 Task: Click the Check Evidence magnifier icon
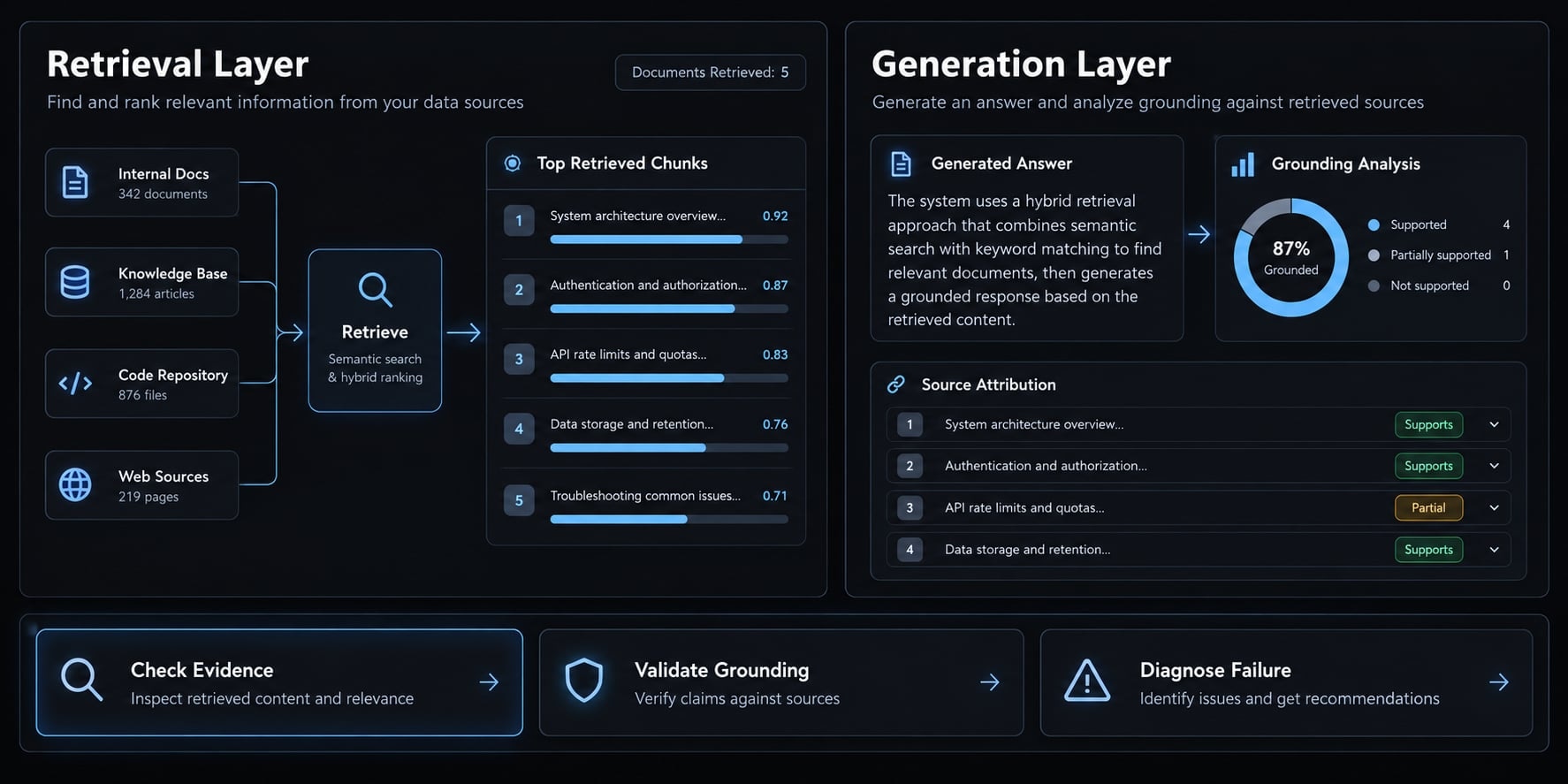(81, 681)
